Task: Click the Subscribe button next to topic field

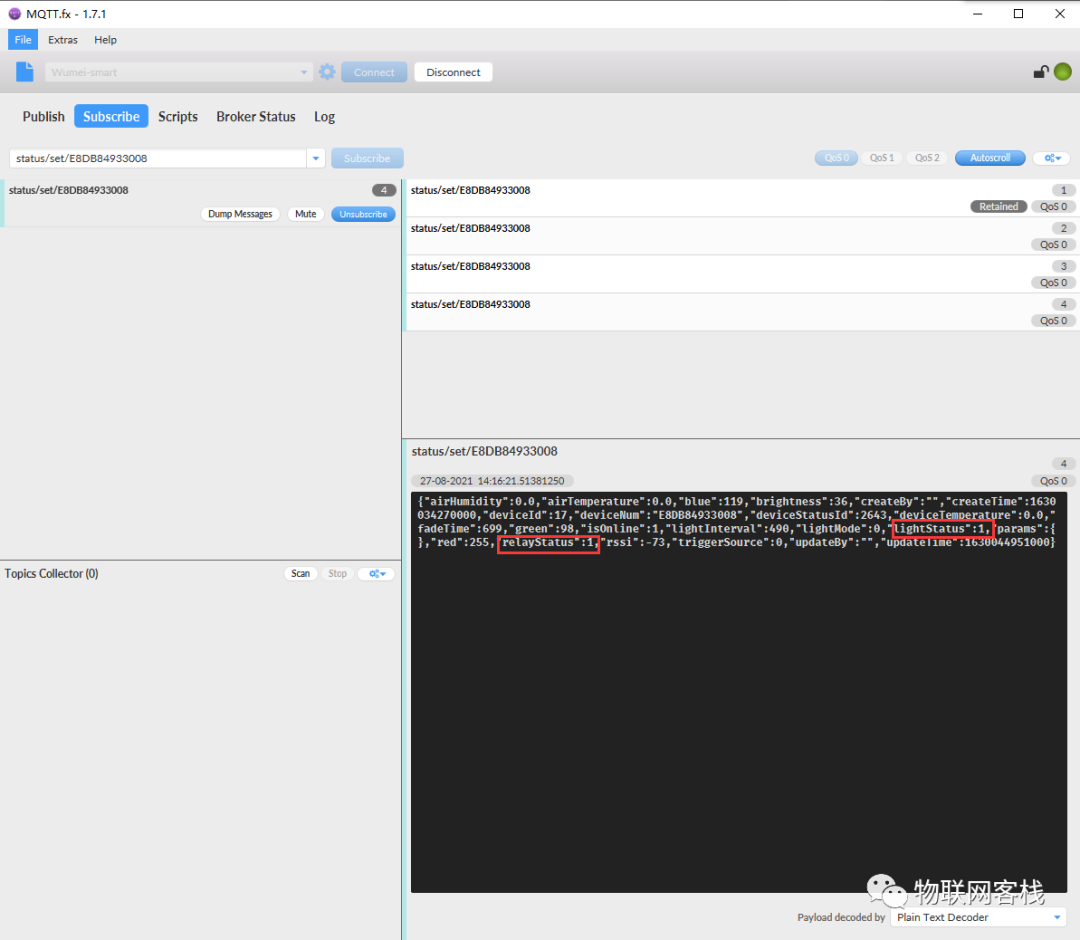Action: click(367, 158)
